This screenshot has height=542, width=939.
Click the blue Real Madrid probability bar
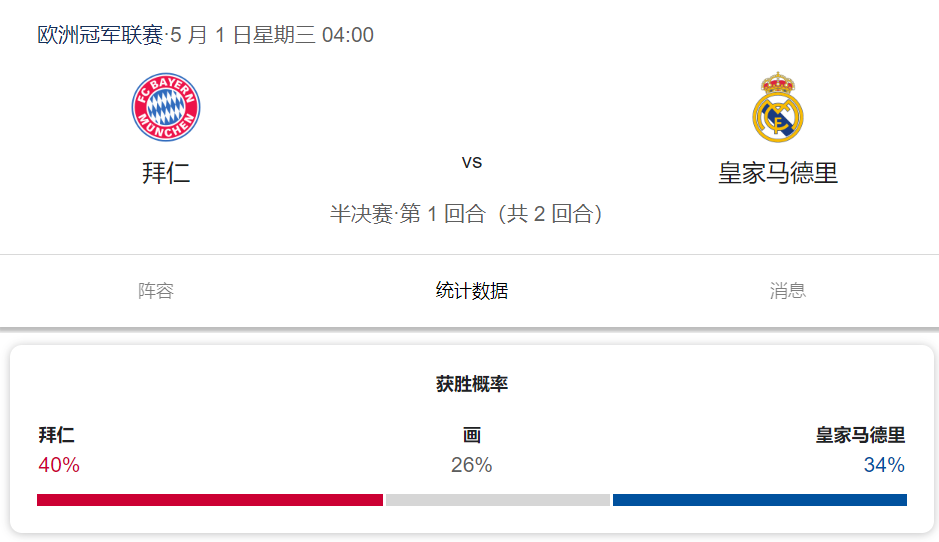pyautogui.click(x=759, y=500)
